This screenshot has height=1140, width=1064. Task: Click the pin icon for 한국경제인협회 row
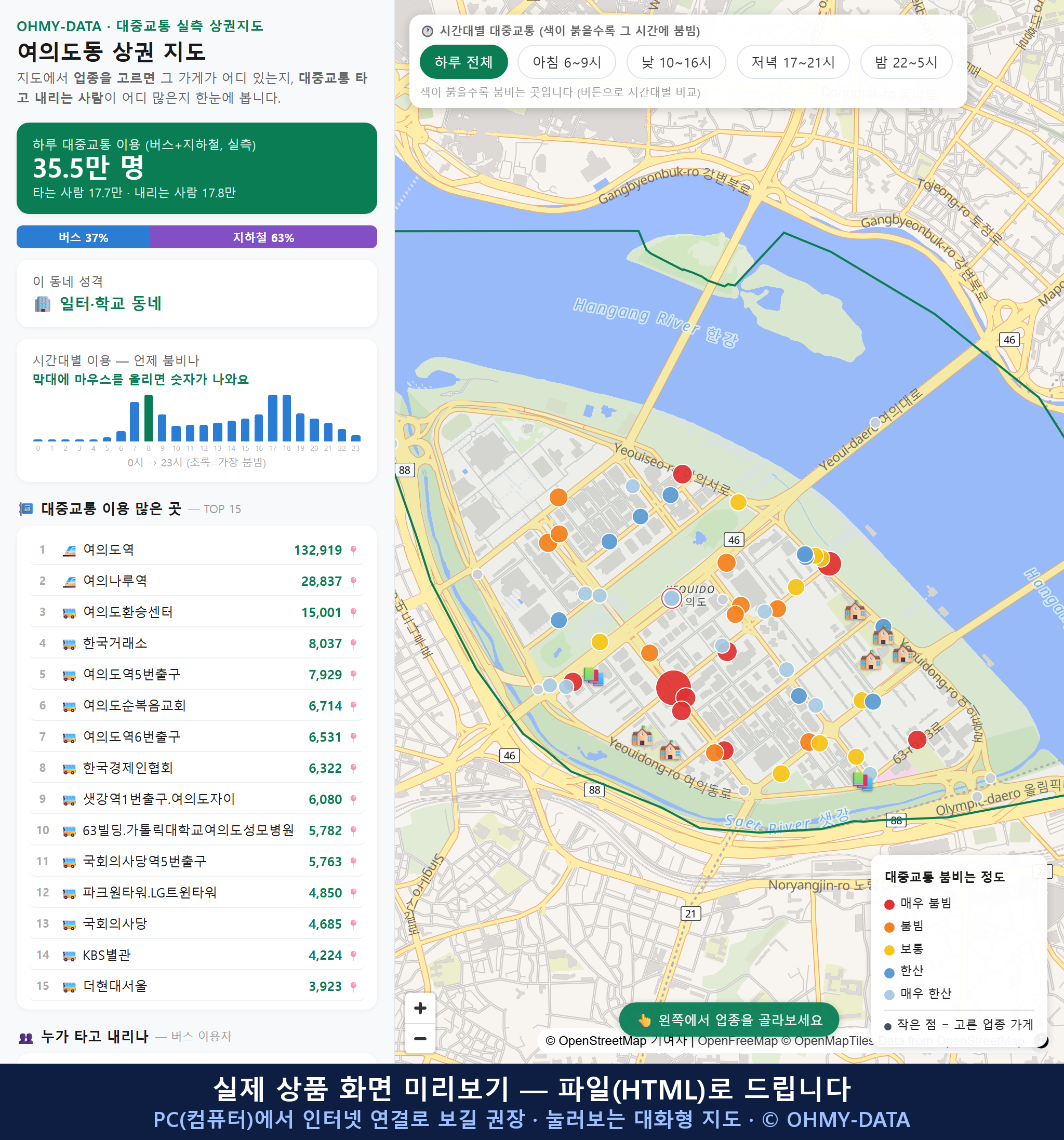tap(353, 769)
